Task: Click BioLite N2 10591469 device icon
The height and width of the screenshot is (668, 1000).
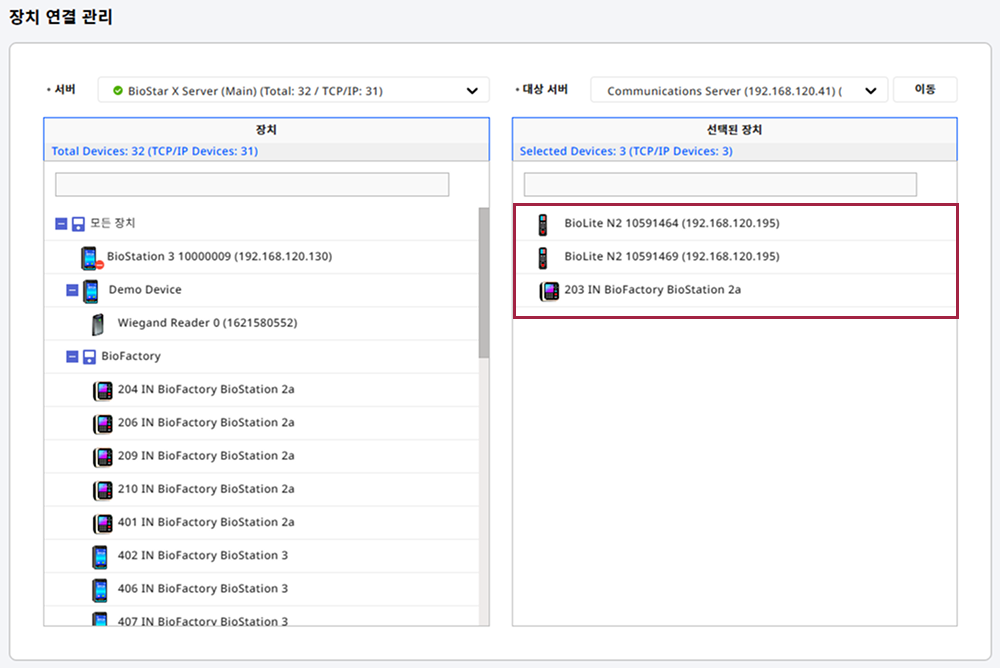Action: point(544,257)
